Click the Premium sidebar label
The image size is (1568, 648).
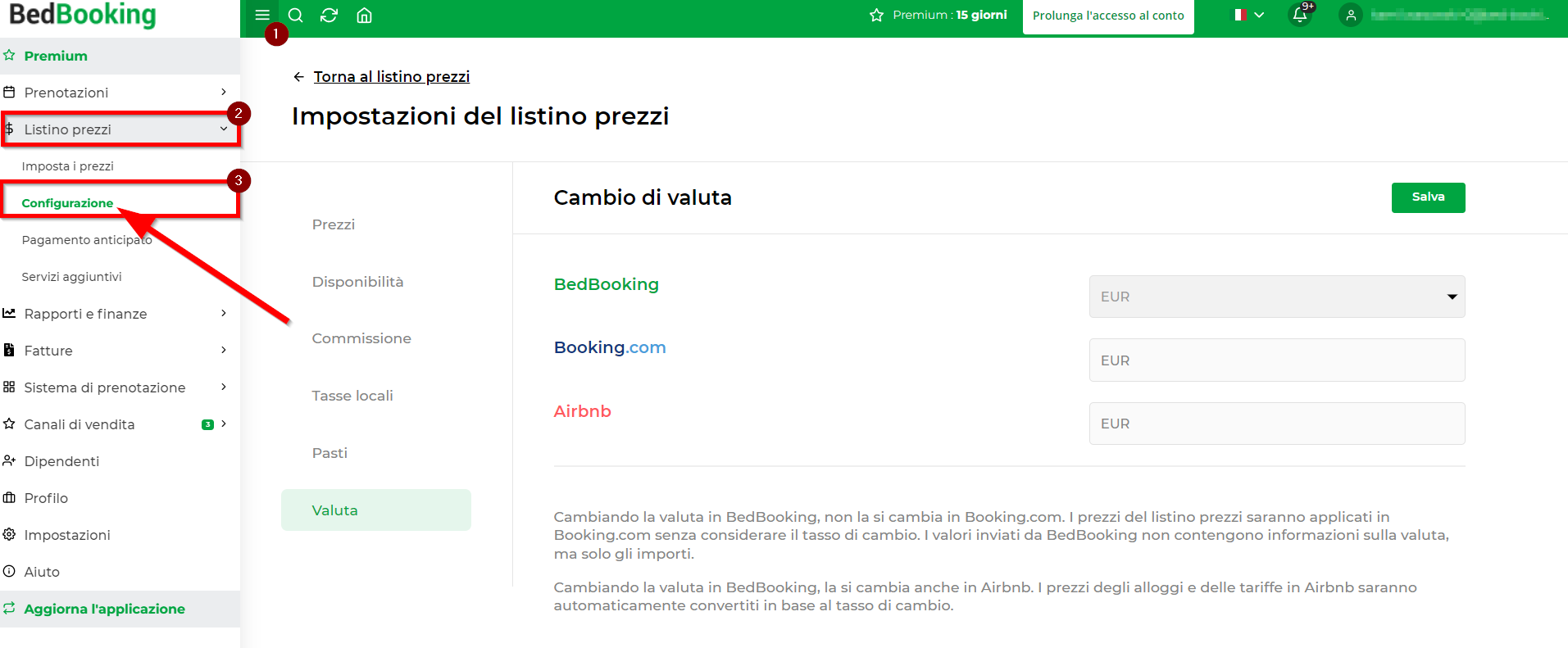tap(56, 56)
